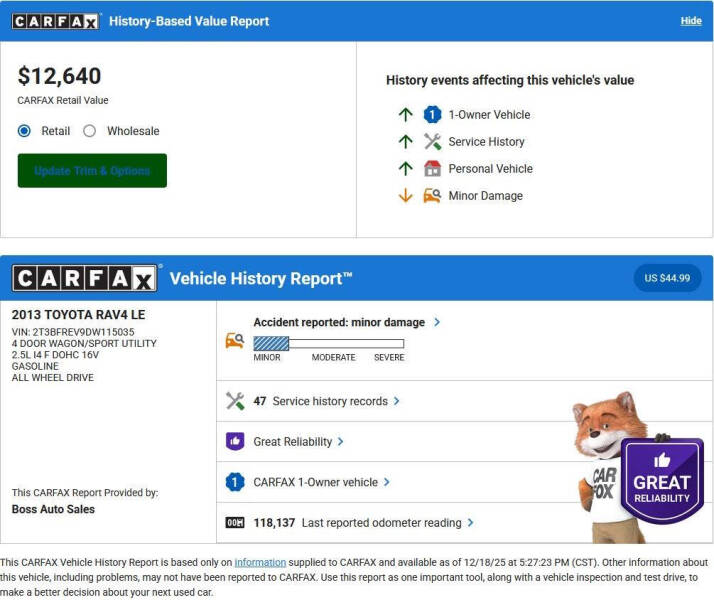714x600 pixels.
Task: Click the Minor Damage car icon in value events
Action: (x=432, y=196)
